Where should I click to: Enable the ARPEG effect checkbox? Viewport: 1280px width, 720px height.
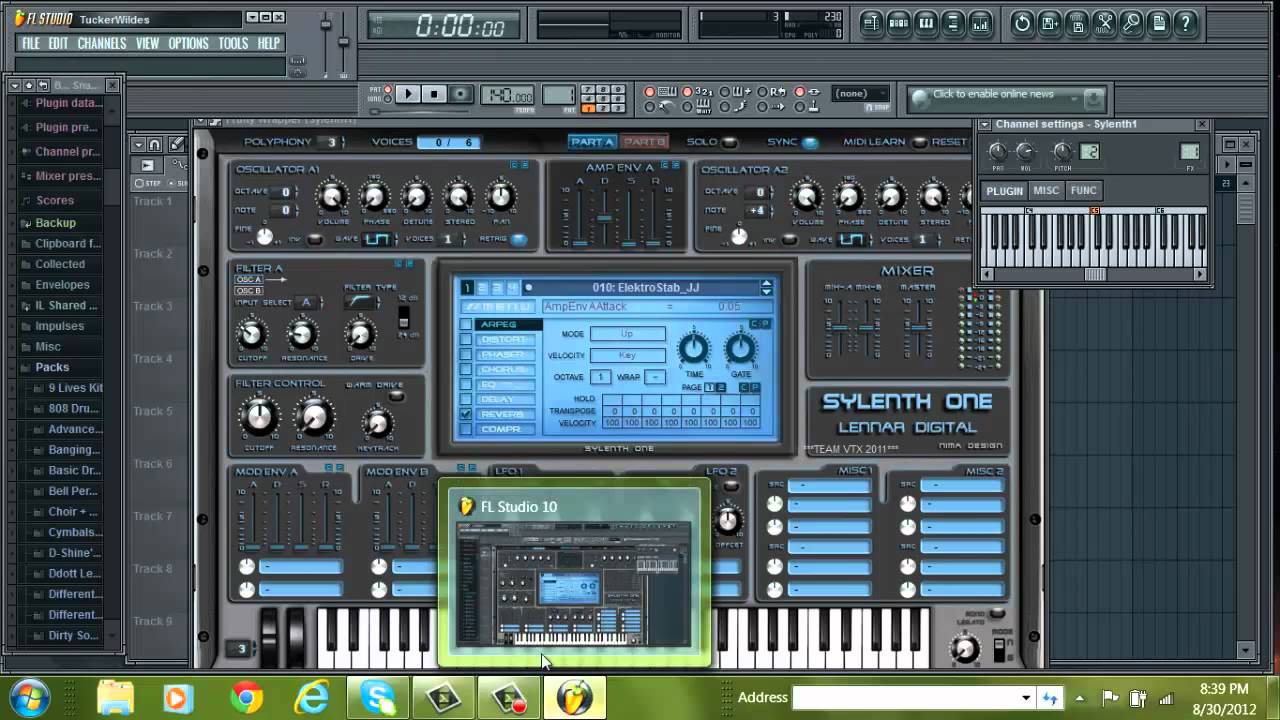tap(466, 324)
